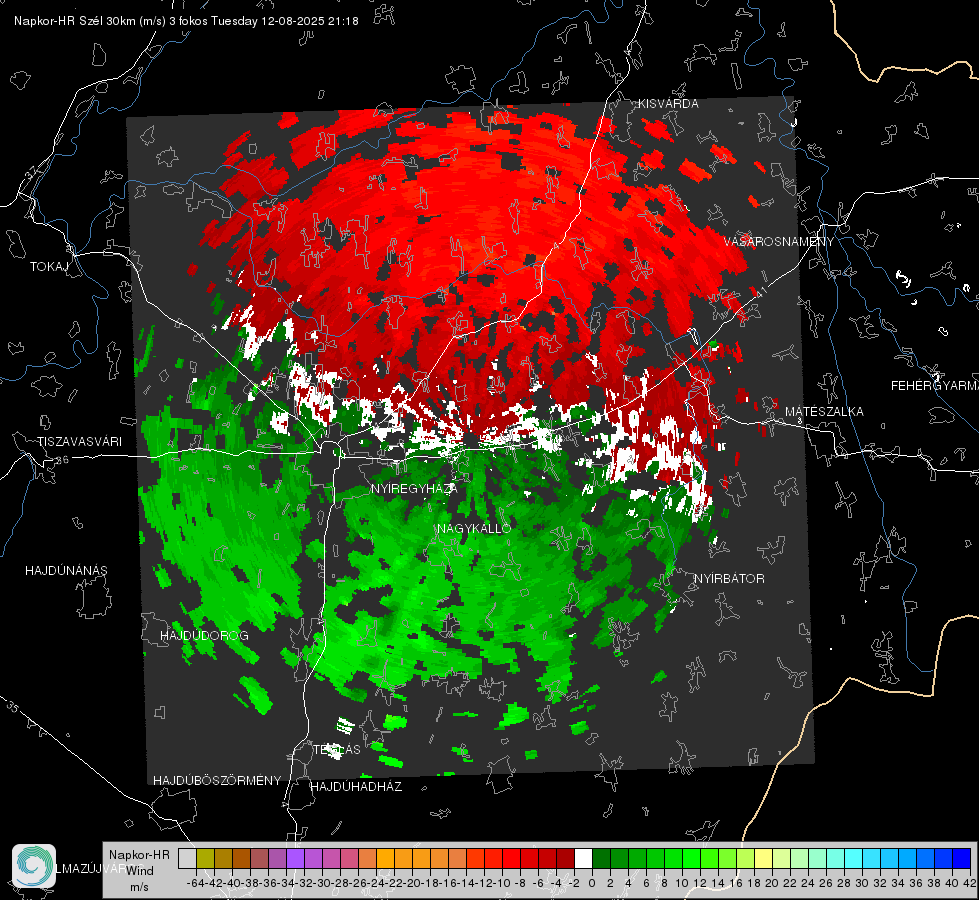Click the HAJDÚDOROG city label

204,636
